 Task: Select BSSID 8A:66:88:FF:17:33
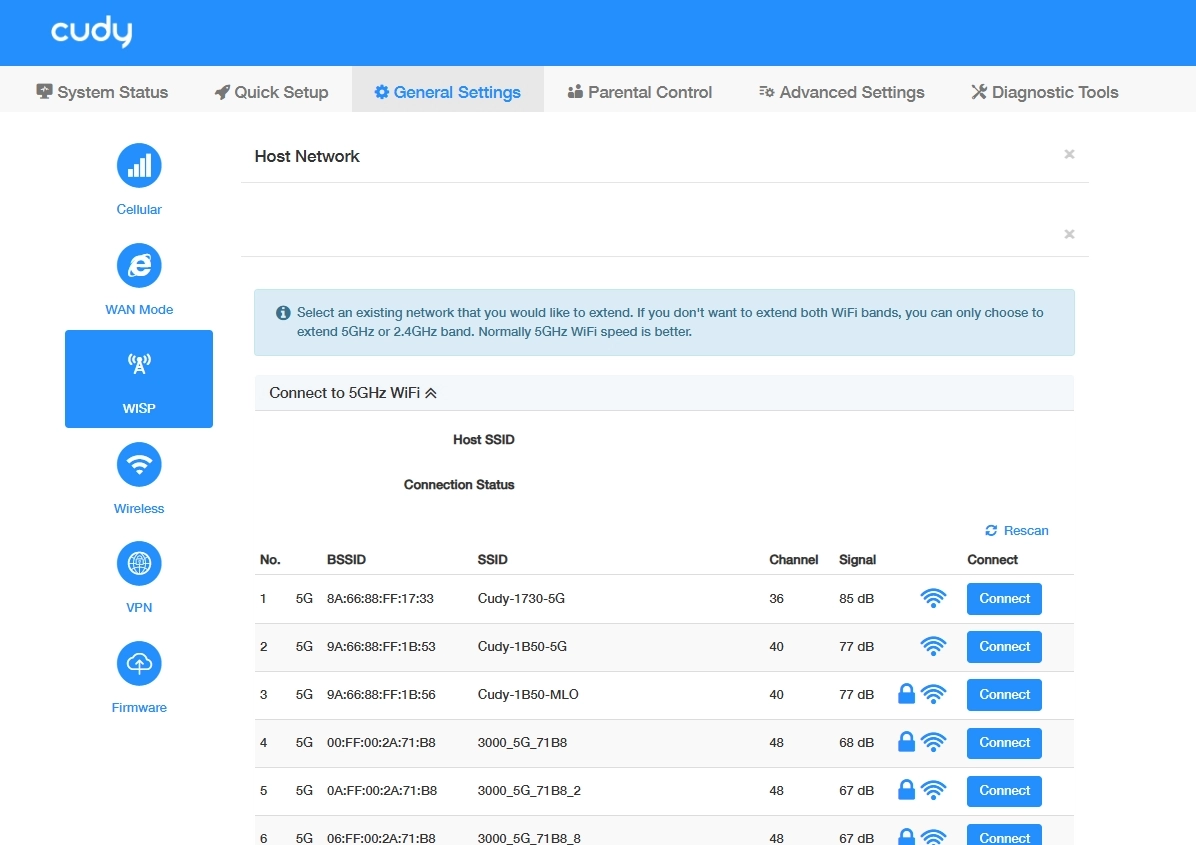point(380,599)
